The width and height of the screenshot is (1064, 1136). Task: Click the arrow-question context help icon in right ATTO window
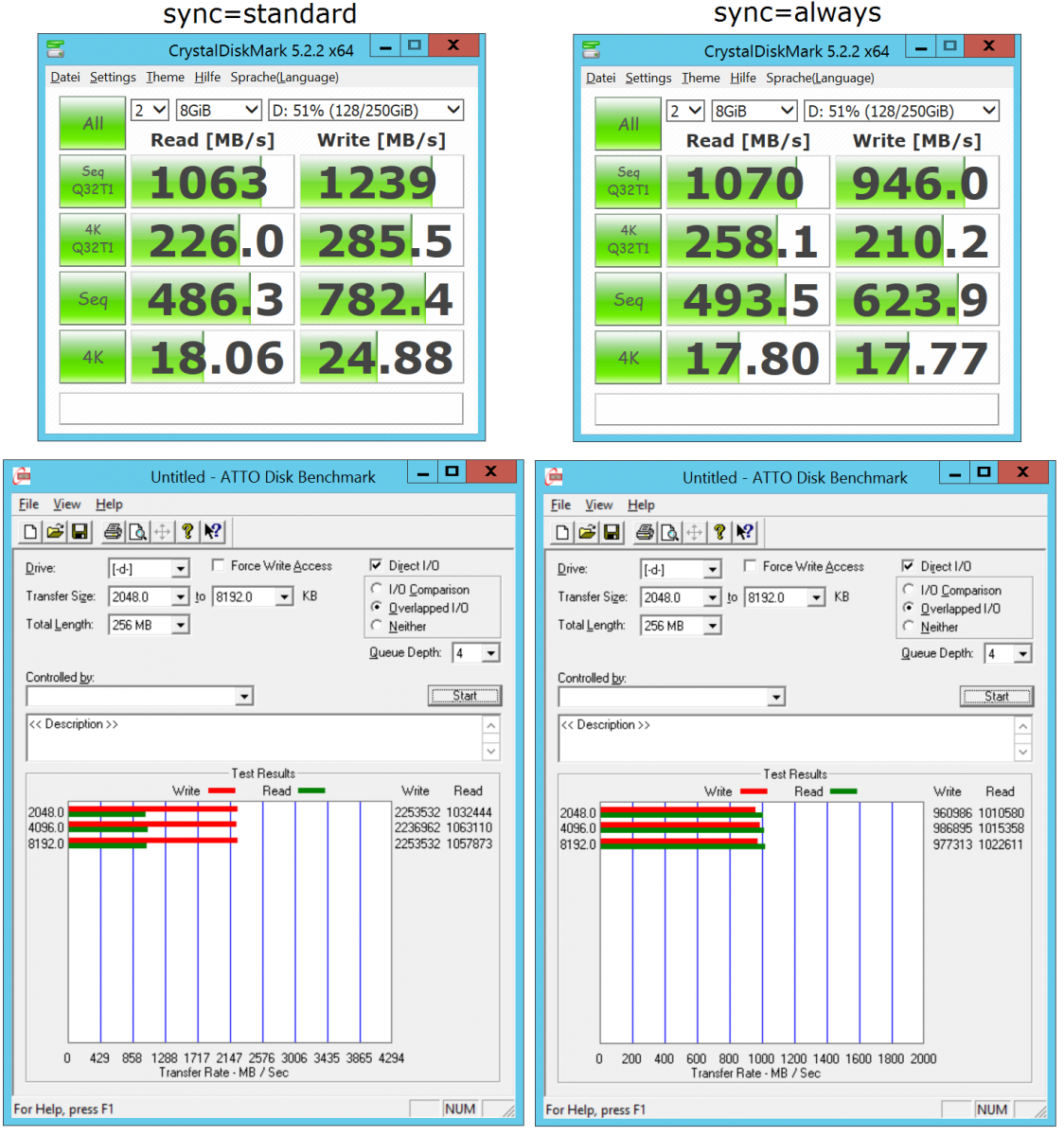pos(744,533)
